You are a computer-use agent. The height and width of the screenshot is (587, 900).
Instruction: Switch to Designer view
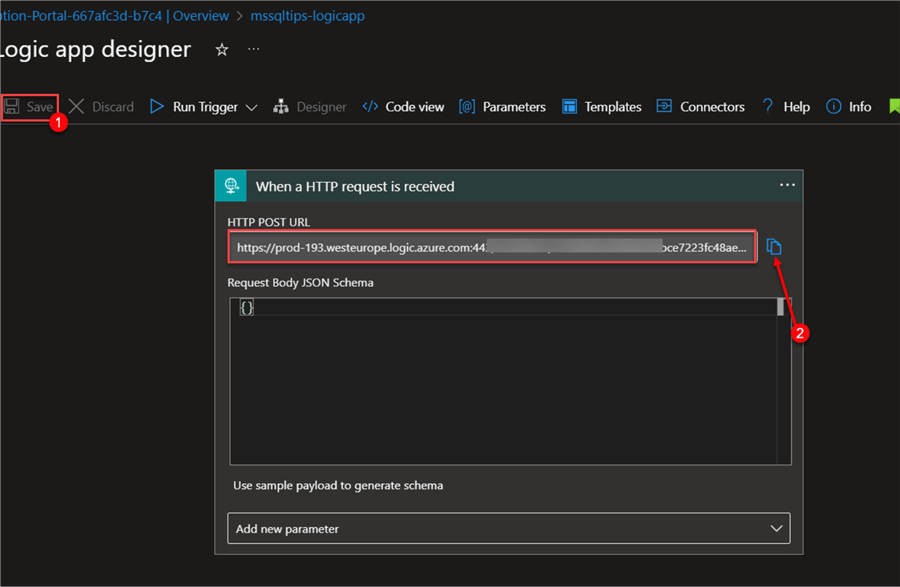tap(310, 107)
